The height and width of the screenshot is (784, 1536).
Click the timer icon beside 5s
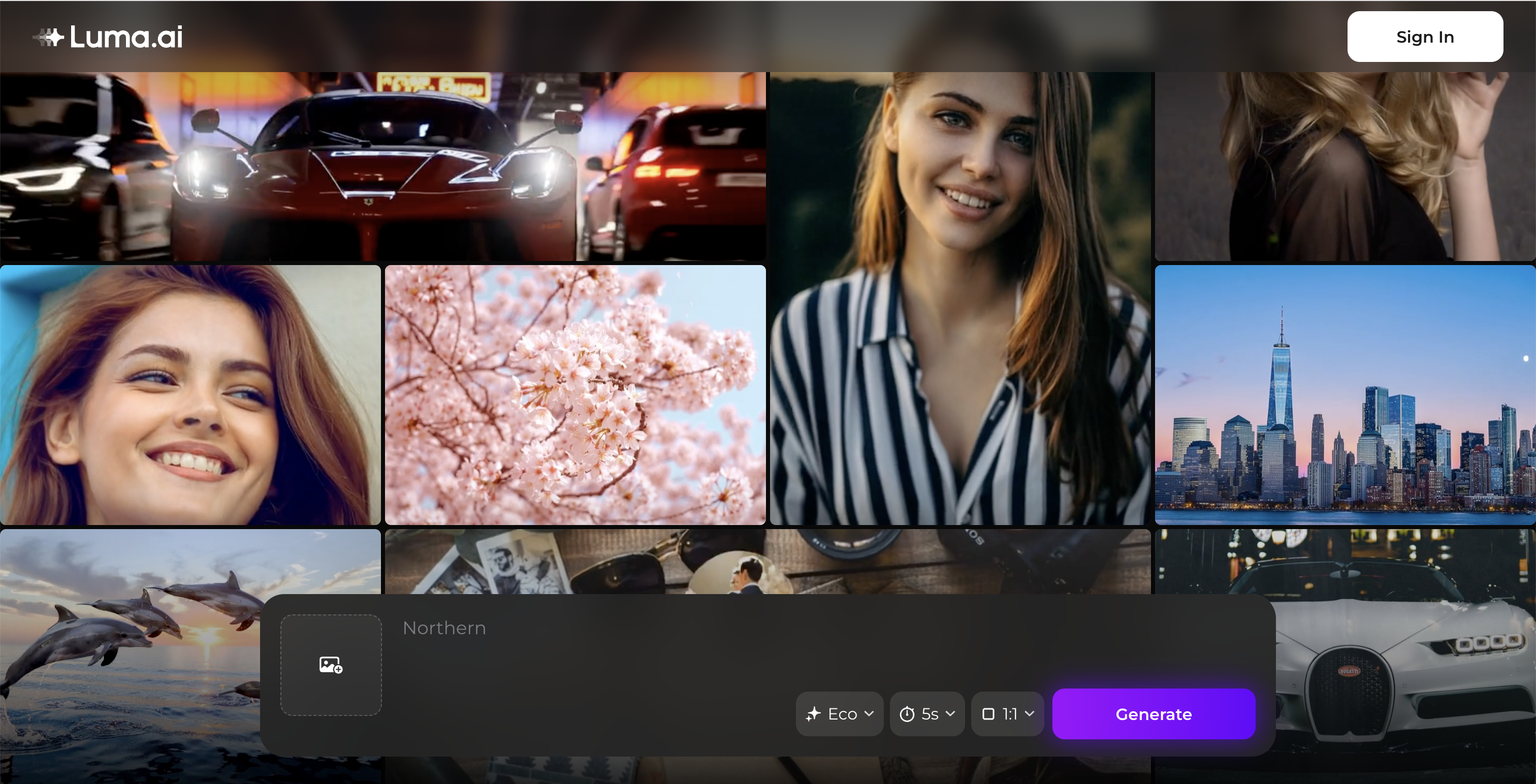click(907, 714)
